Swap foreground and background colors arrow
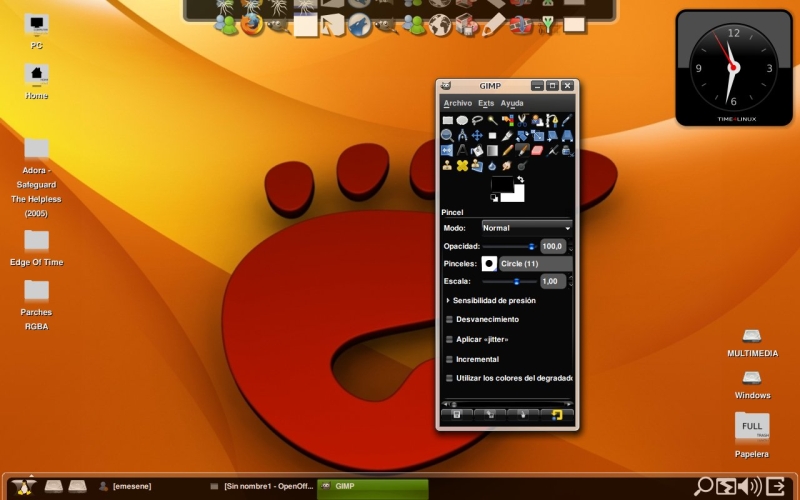800x500 pixels. point(520,179)
